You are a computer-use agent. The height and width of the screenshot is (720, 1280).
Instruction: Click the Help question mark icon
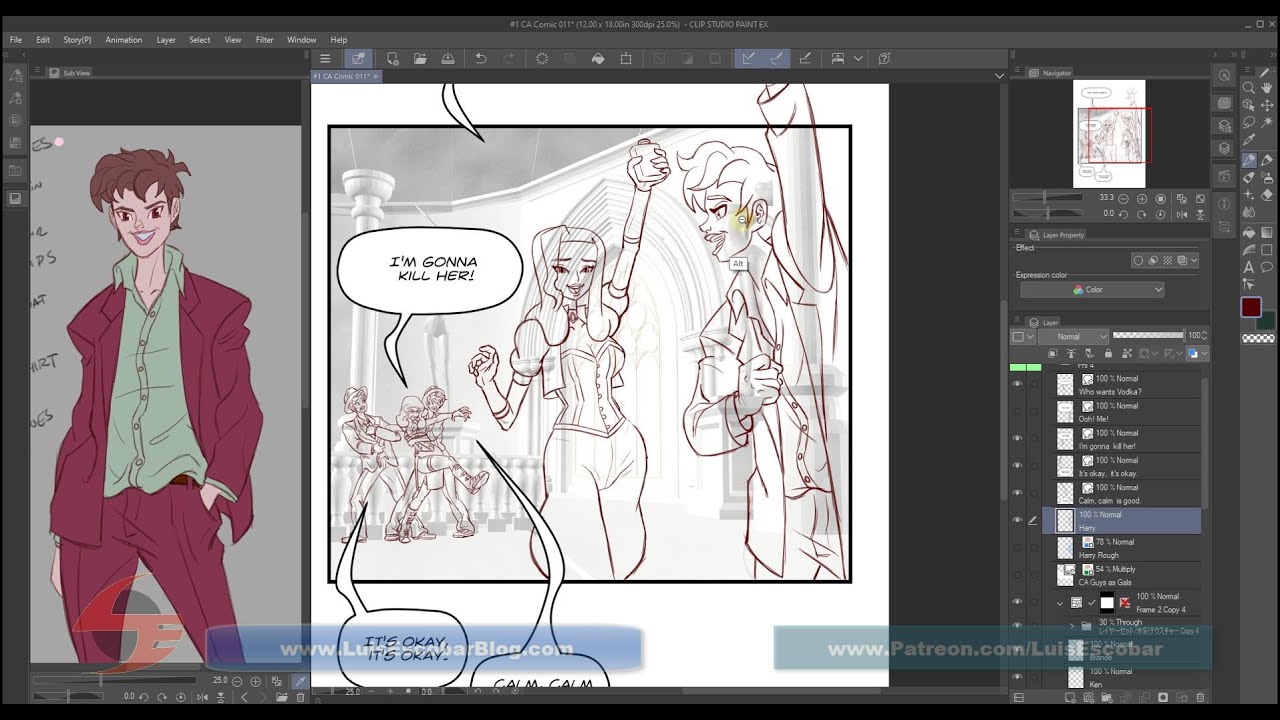(884, 58)
